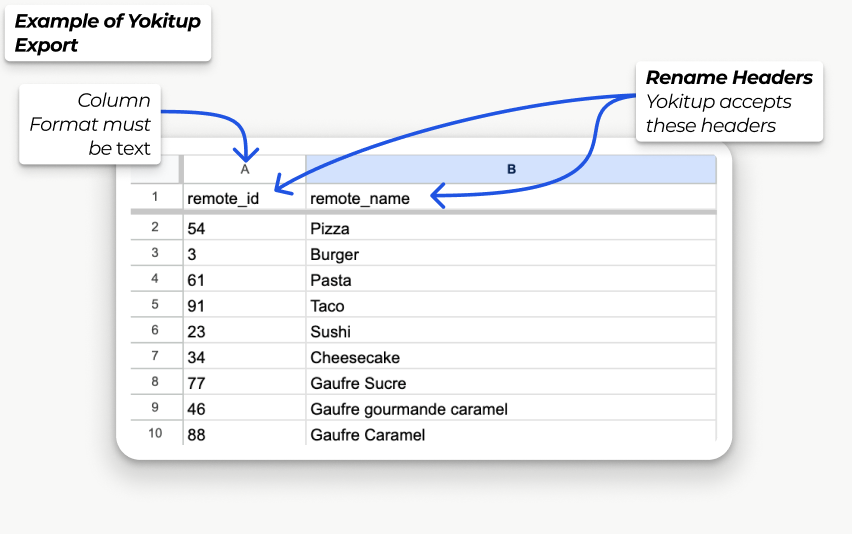Select row 1 number header
The height and width of the screenshot is (535, 853).
[155, 198]
